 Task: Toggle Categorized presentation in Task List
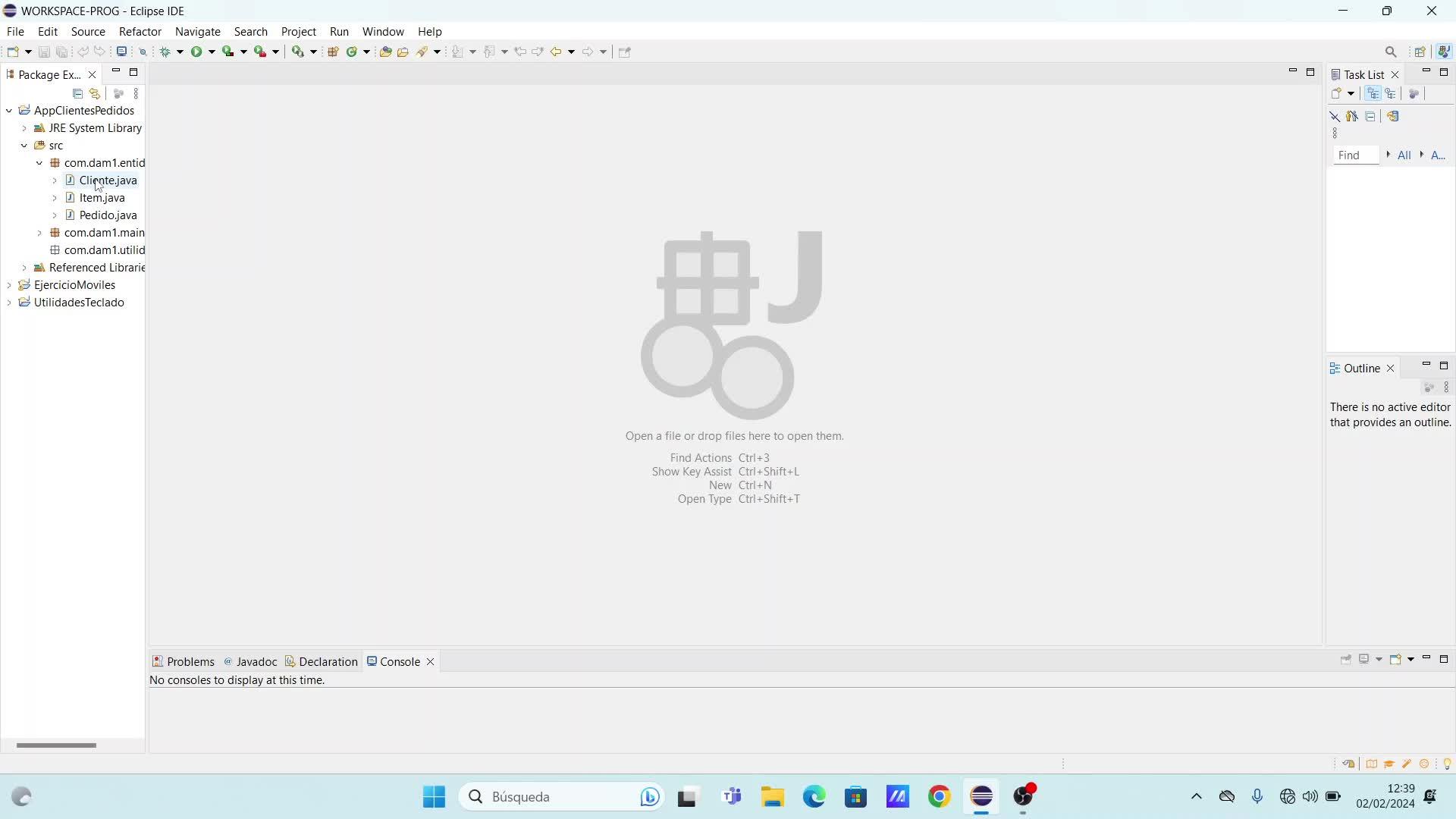pos(1373,93)
